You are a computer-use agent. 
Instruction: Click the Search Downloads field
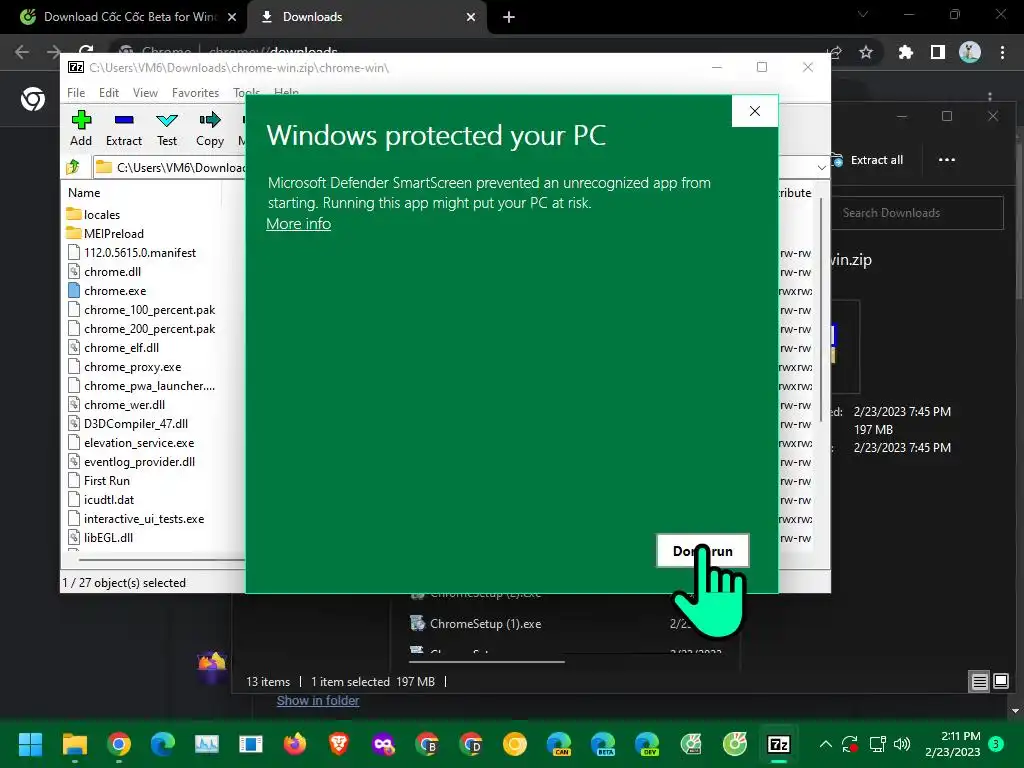(917, 213)
